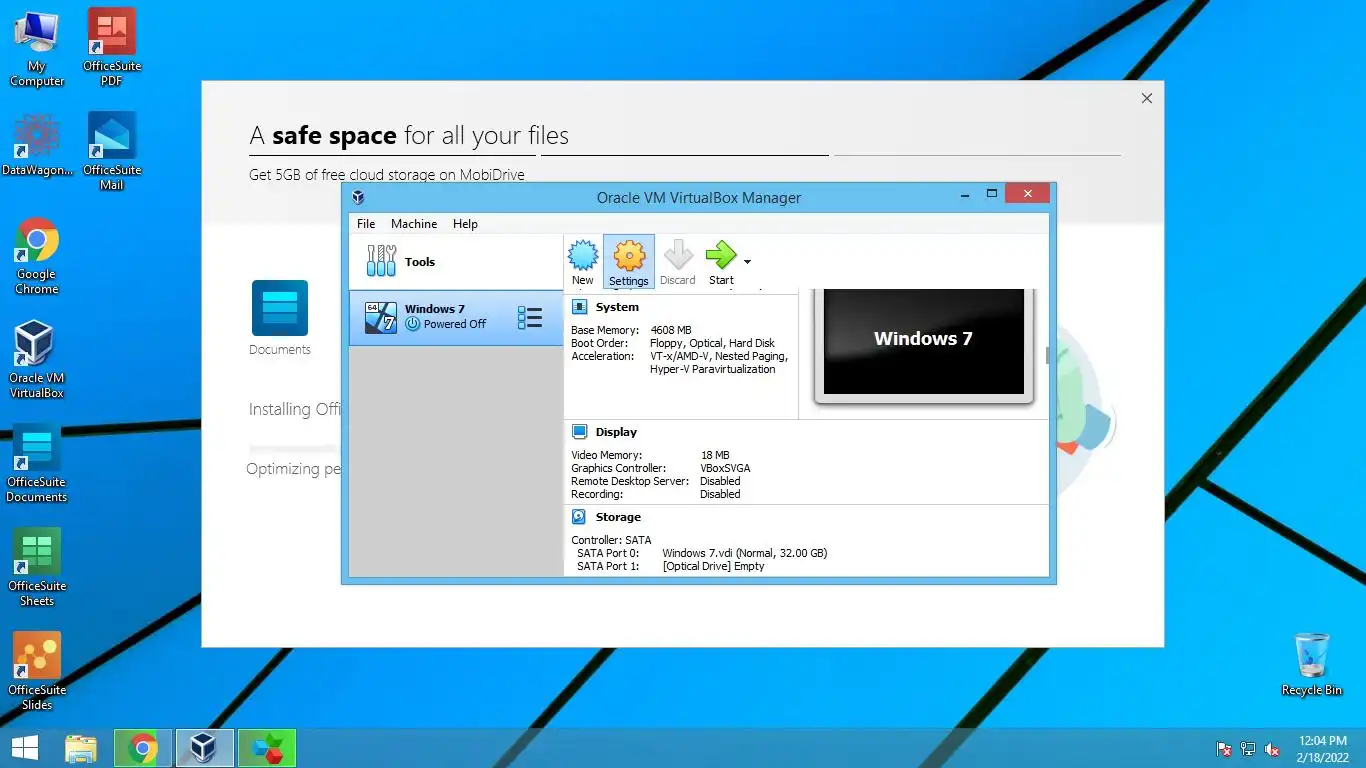Switch to VirtualBox in the taskbar
1366x768 pixels.
[205, 748]
